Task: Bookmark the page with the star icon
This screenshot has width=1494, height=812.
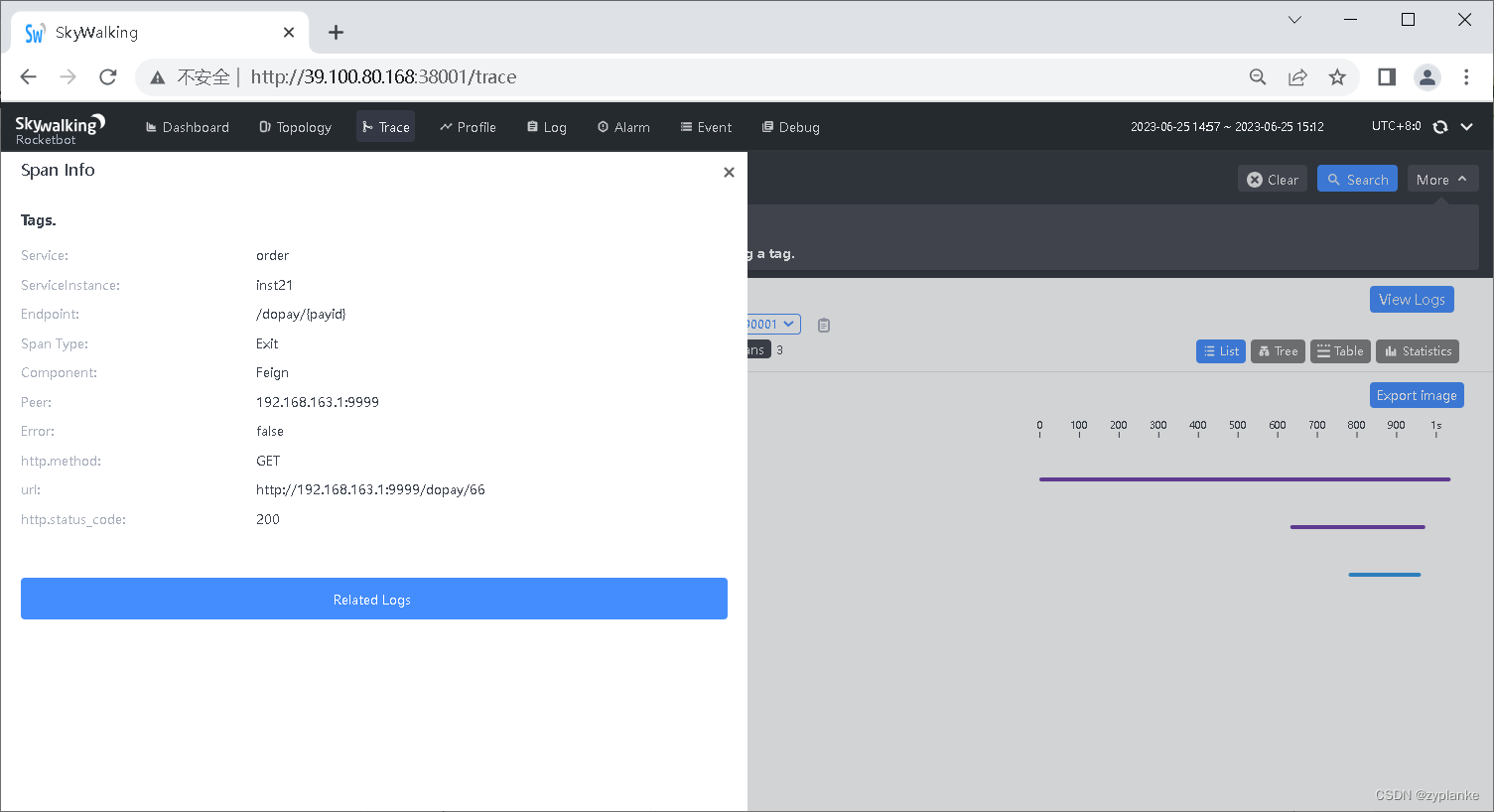Action: pyautogui.click(x=1337, y=76)
